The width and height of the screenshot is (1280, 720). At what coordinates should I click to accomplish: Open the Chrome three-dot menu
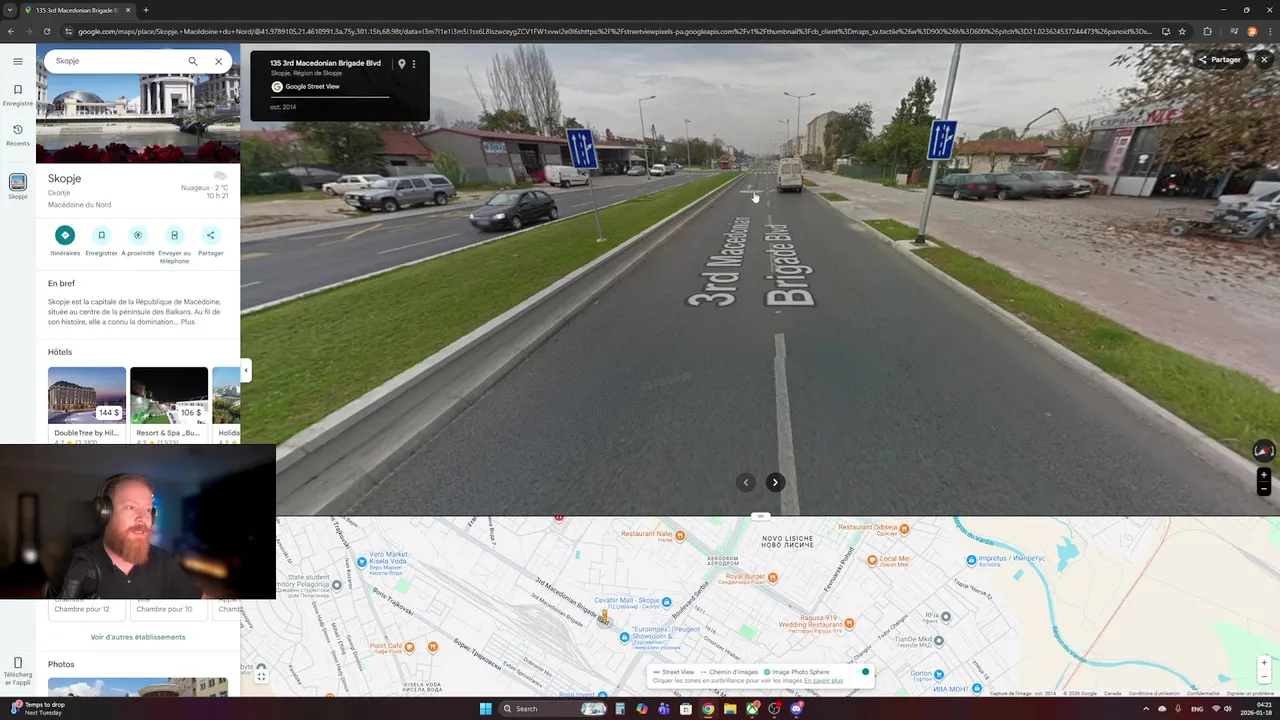1270,31
